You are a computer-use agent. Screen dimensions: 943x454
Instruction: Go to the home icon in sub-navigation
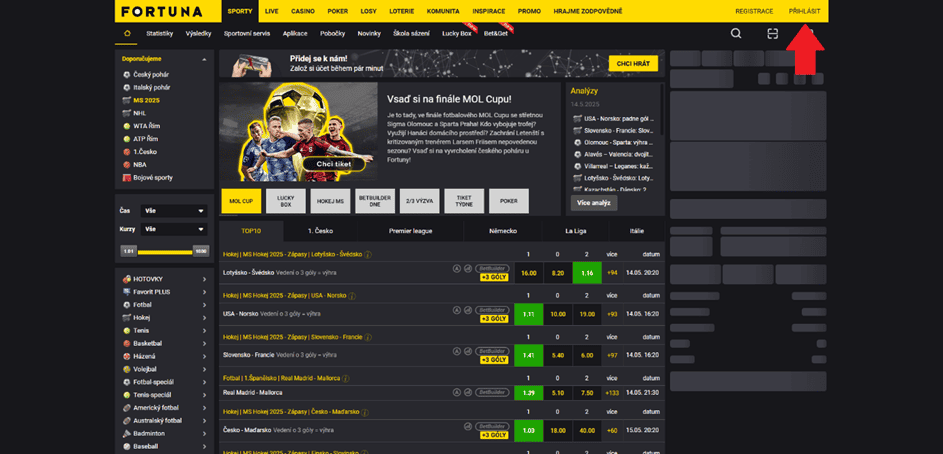click(127, 34)
